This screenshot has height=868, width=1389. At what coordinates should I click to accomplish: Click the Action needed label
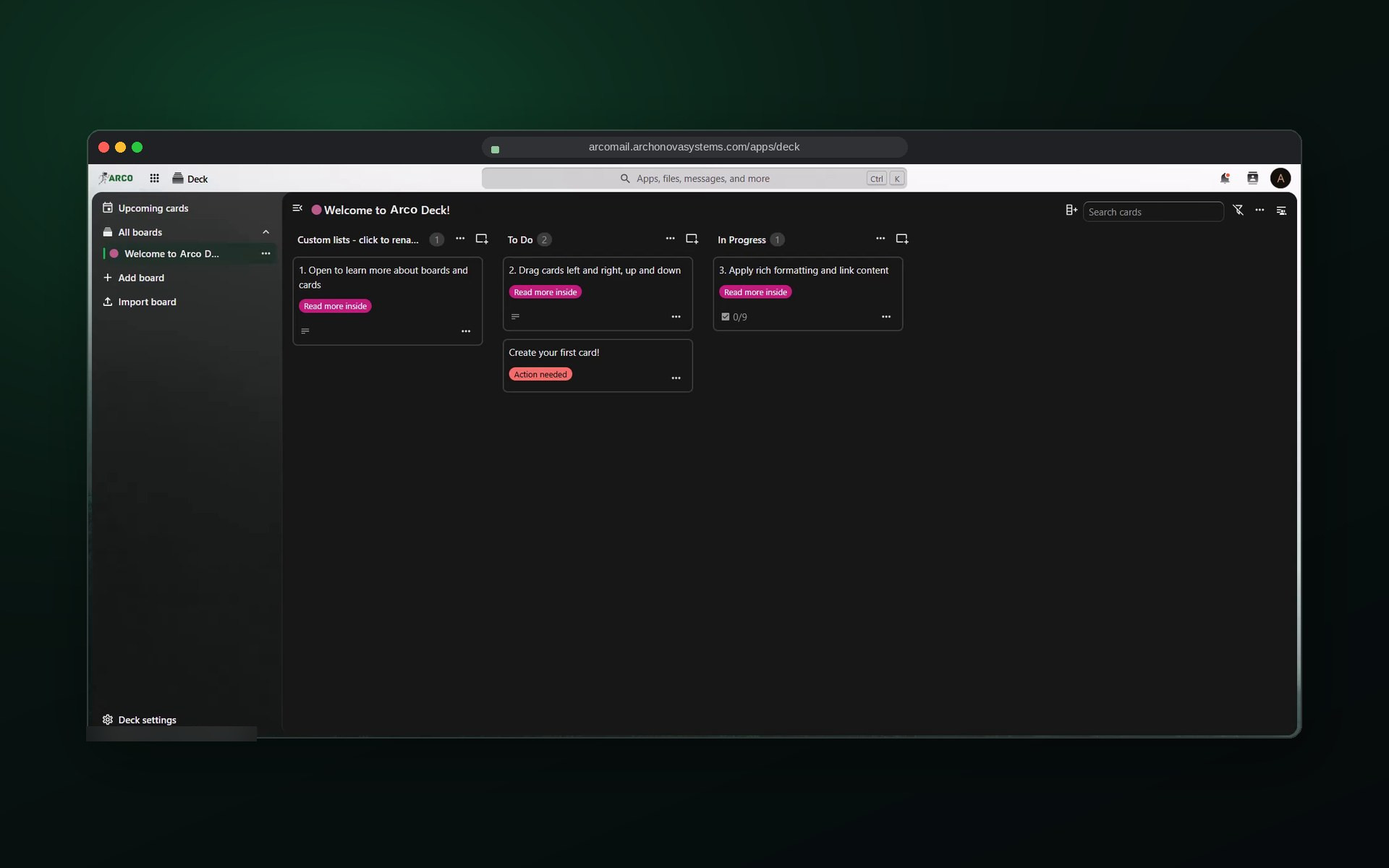540,374
